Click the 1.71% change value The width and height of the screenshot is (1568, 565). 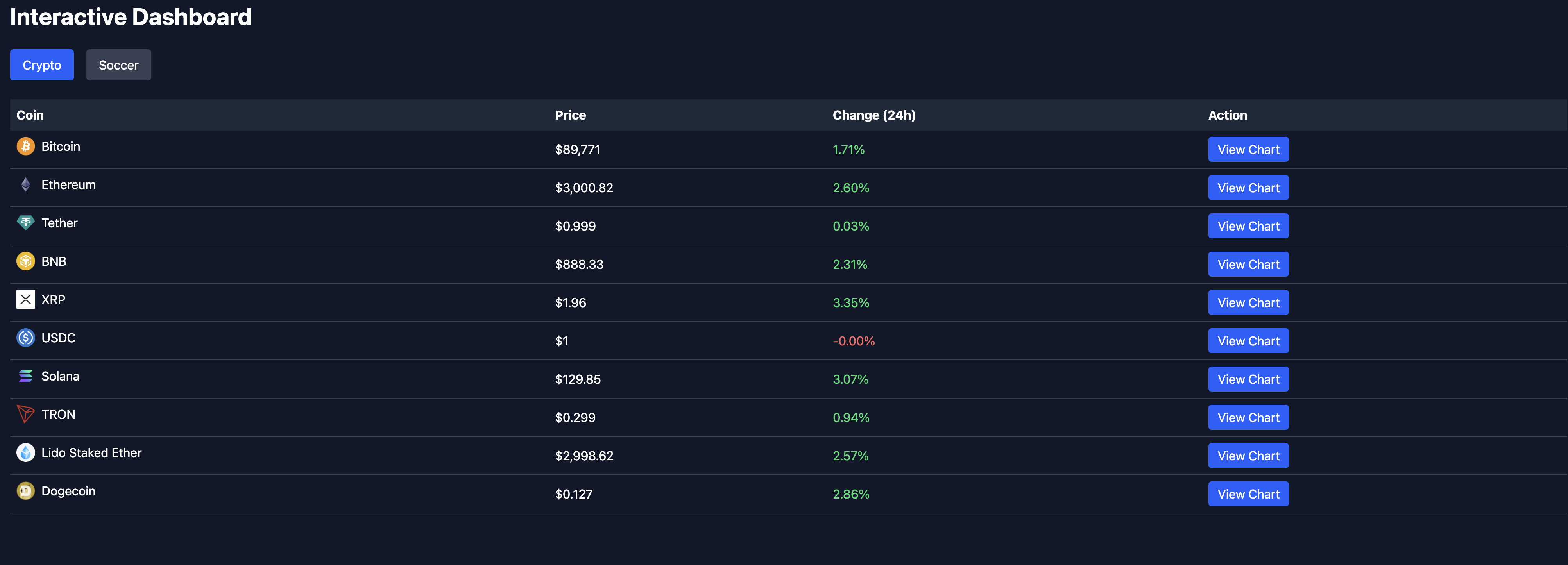(x=848, y=150)
